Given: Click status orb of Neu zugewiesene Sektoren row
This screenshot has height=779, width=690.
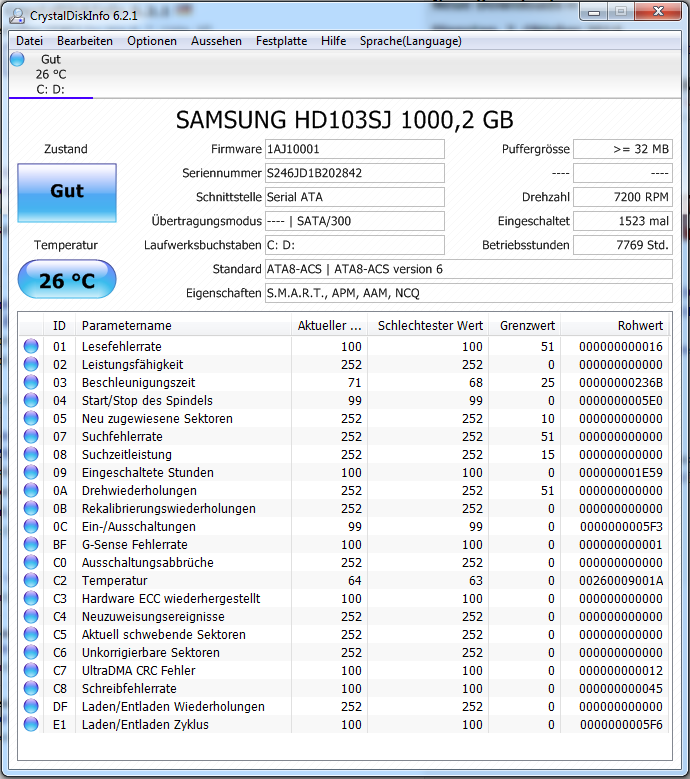Looking at the screenshot, I should [x=31, y=418].
